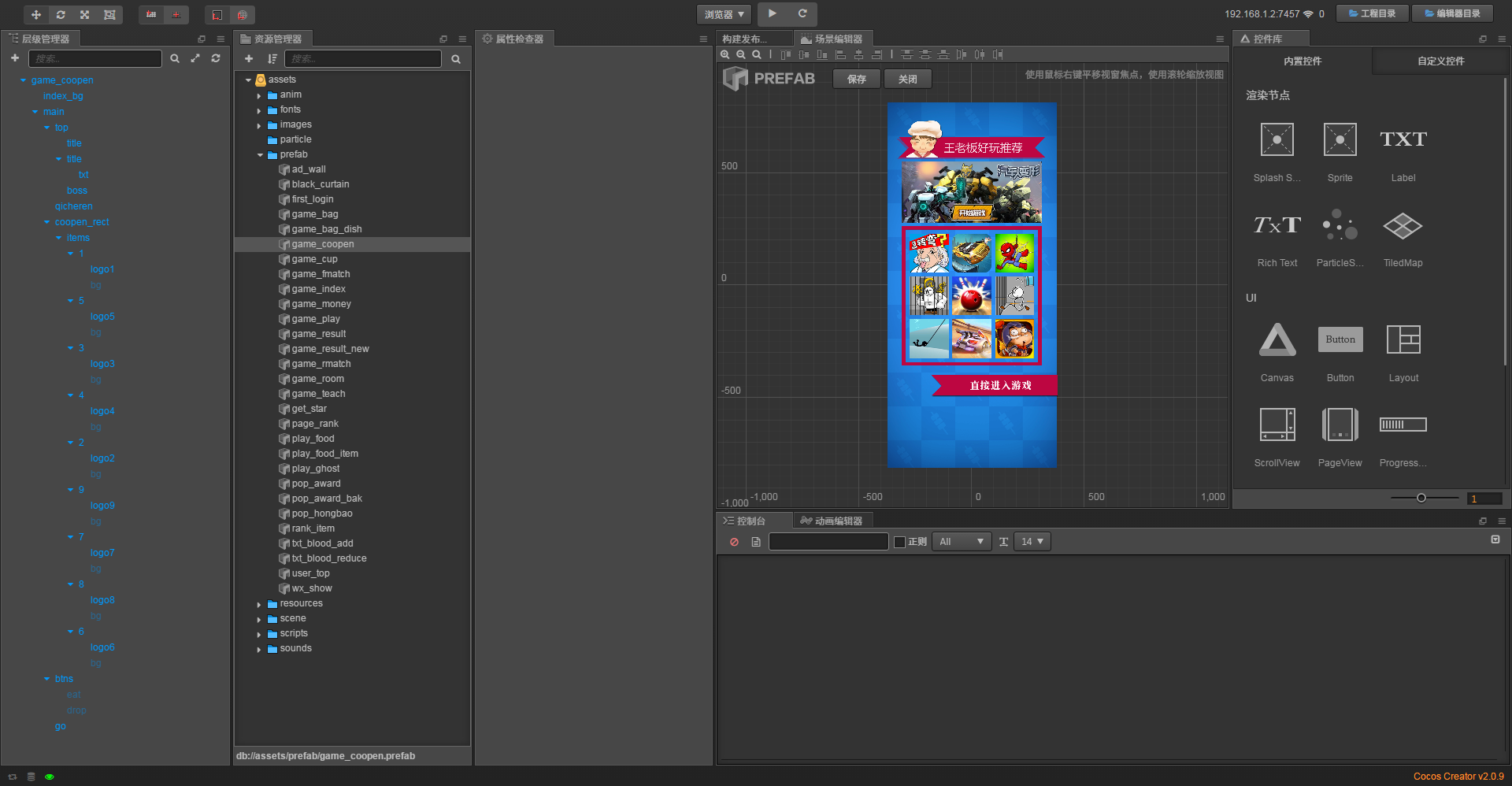Open the 编辑器目录 editor folder
The image size is (1512, 786).
click(x=1452, y=13)
